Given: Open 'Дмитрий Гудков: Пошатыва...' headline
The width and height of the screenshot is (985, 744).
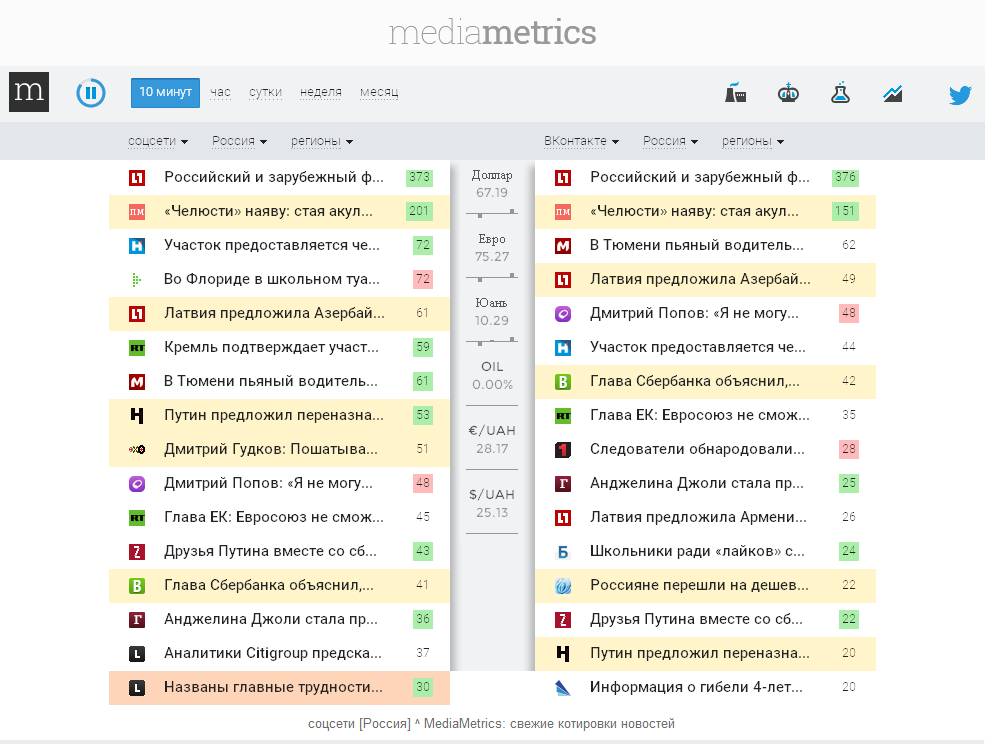Looking at the screenshot, I should pos(271,449).
